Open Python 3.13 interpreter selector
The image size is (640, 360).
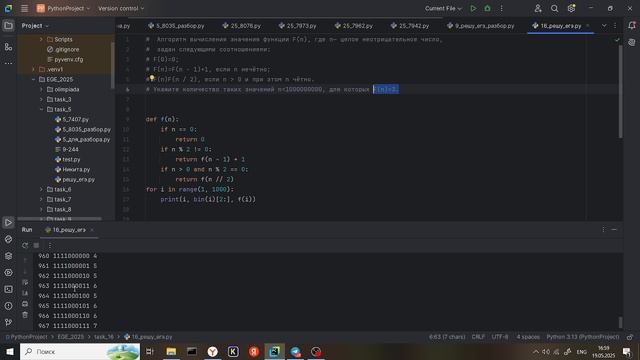pyautogui.click(x=582, y=337)
